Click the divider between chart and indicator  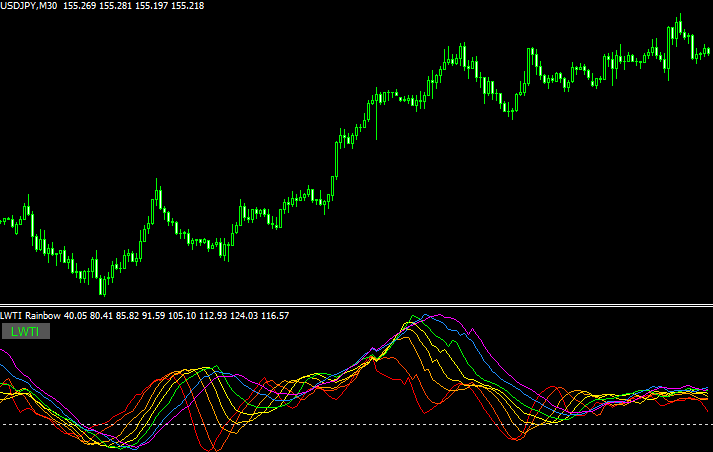coord(356,306)
